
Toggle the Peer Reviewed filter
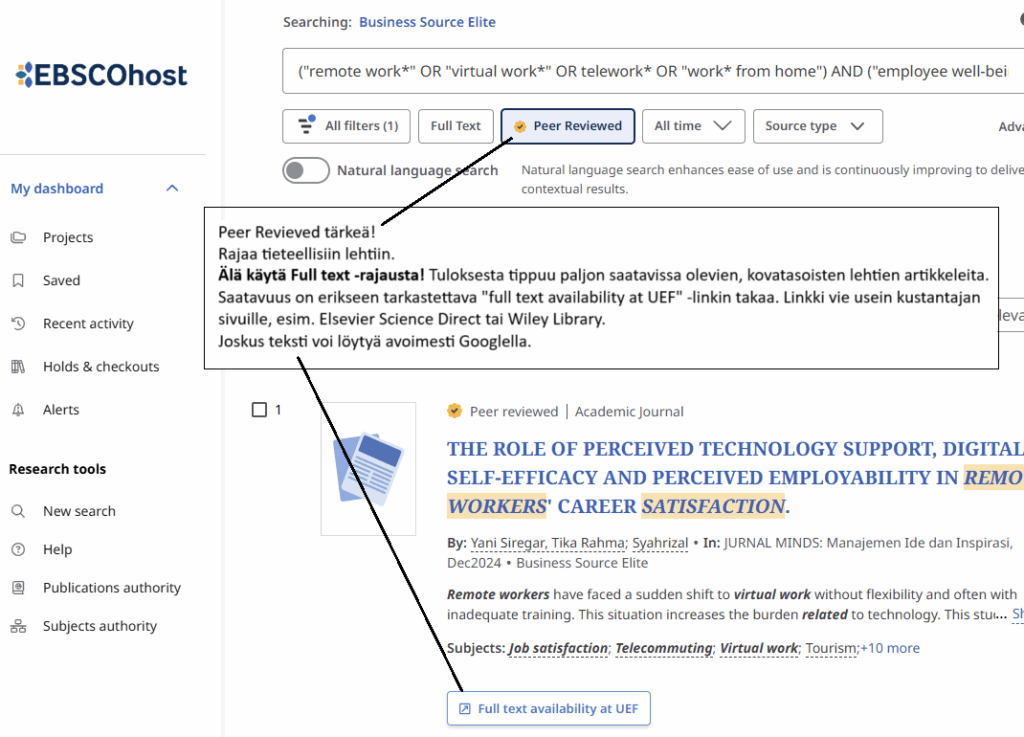point(568,126)
